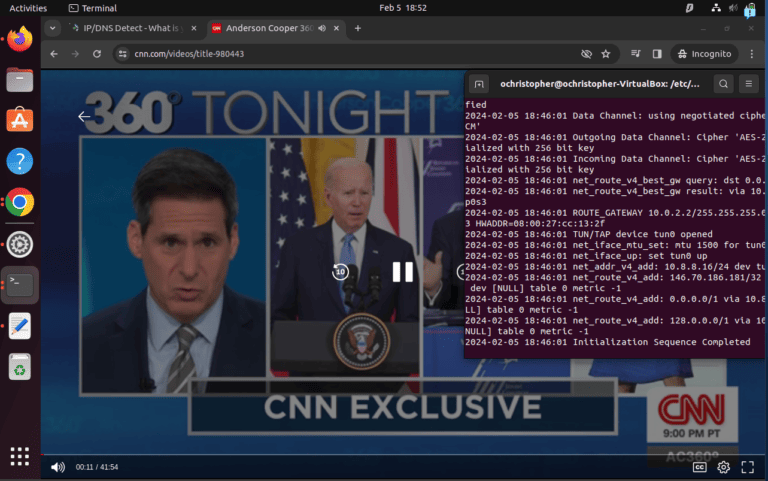Screen dimensions: 768x481
Task: Click the Incognito indicator button
Action: 704,54
